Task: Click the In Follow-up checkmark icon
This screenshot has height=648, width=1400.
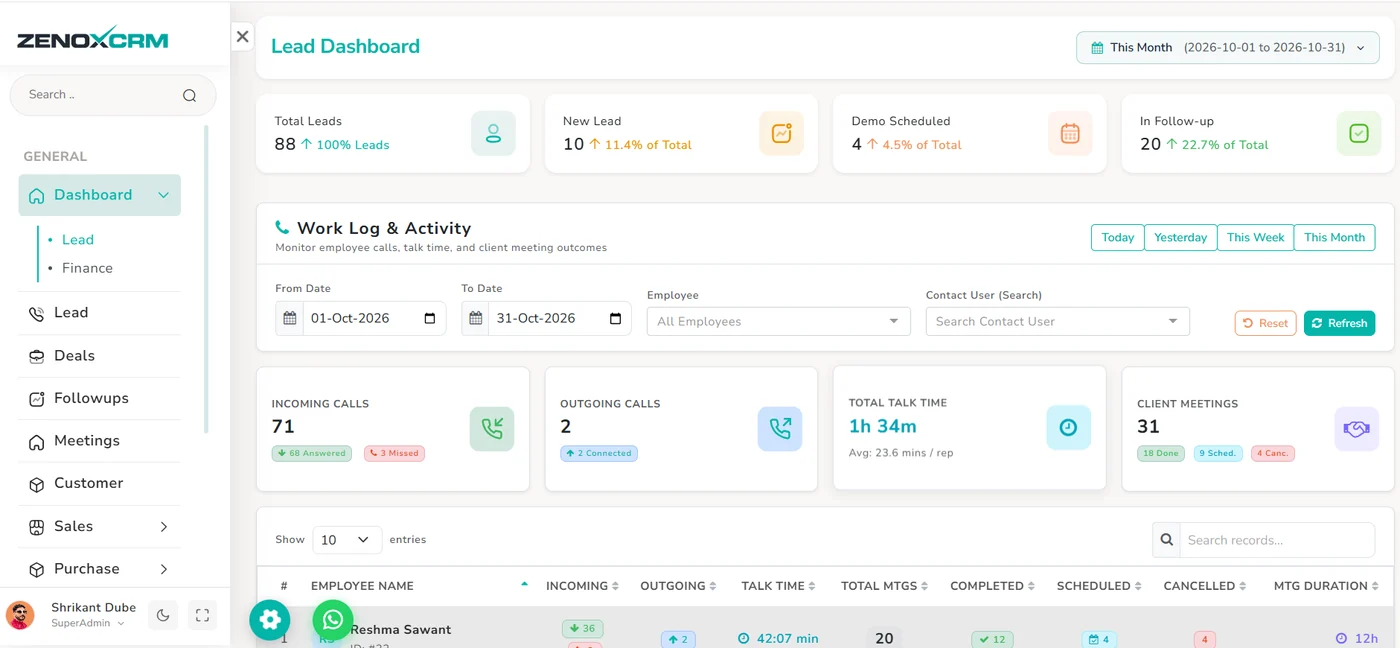Action: point(1358,133)
